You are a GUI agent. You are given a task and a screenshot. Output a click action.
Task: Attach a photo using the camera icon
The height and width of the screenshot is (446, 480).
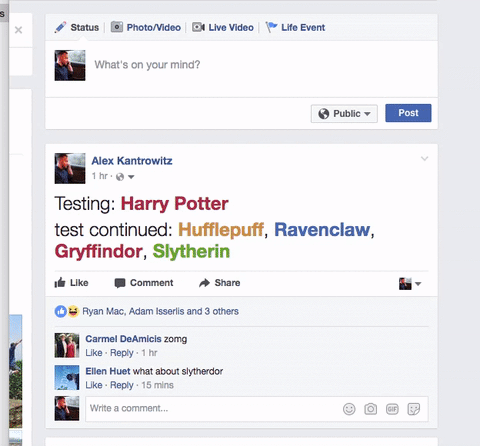pyautogui.click(x=370, y=409)
